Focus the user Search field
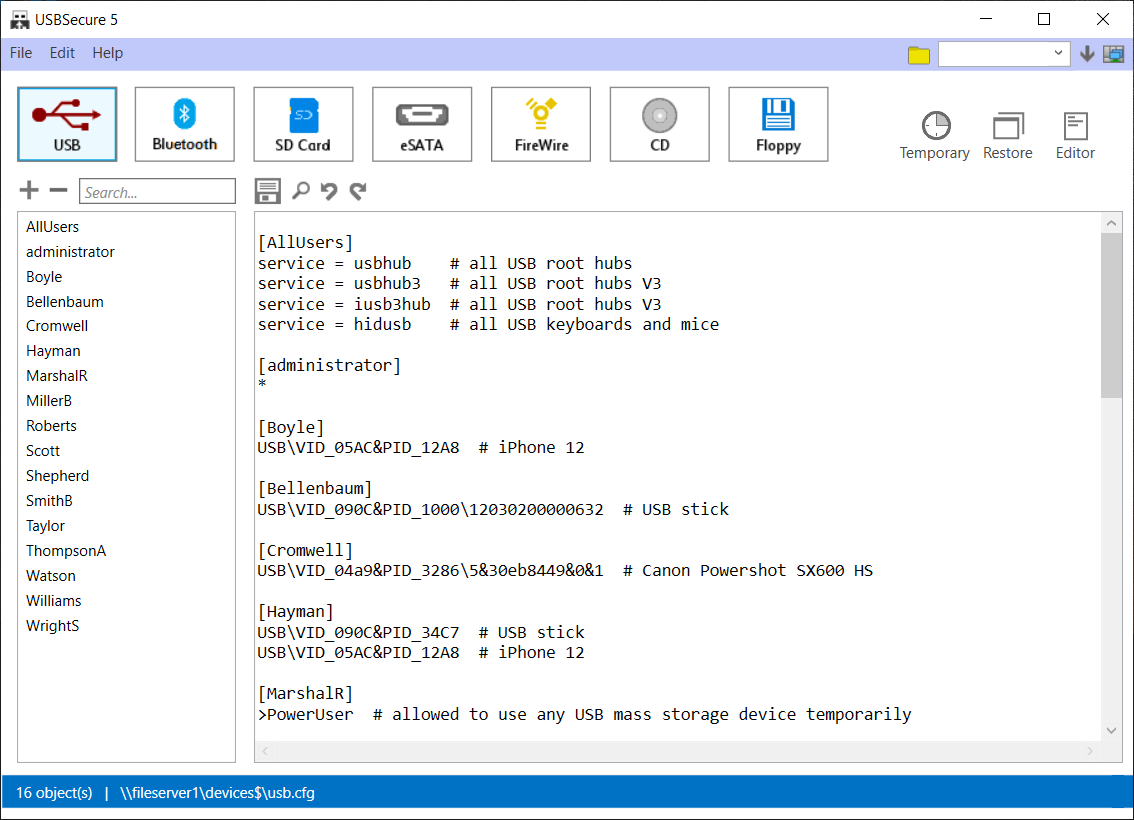 157,192
